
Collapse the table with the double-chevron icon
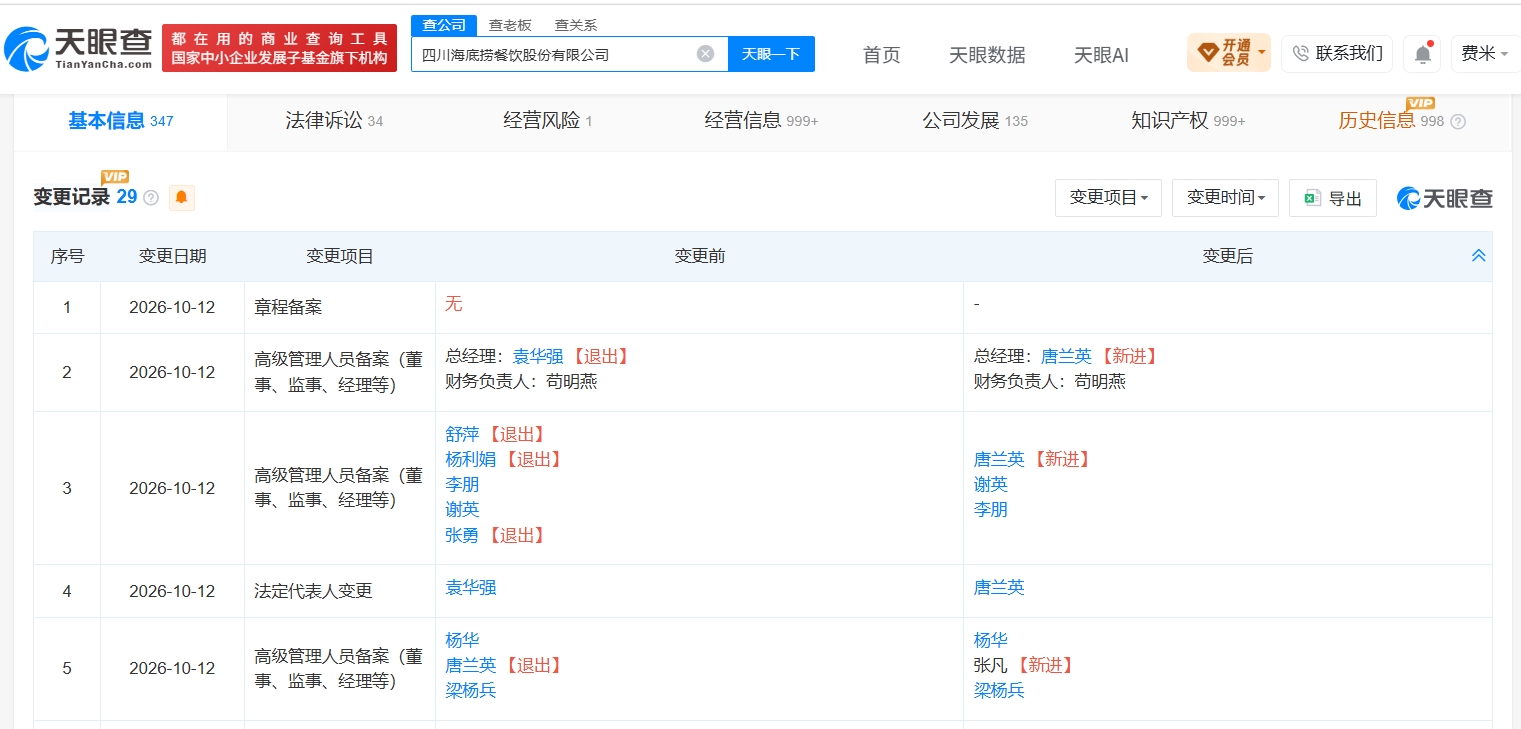click(x=1478, y=256)
